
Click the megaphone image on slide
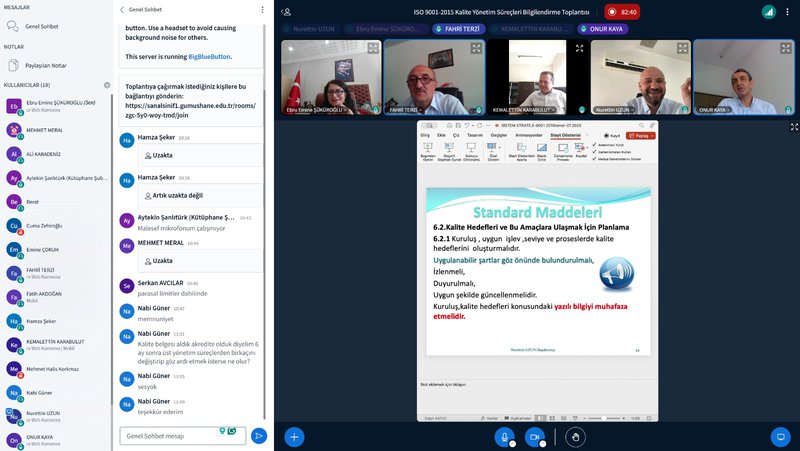(616, 274)
